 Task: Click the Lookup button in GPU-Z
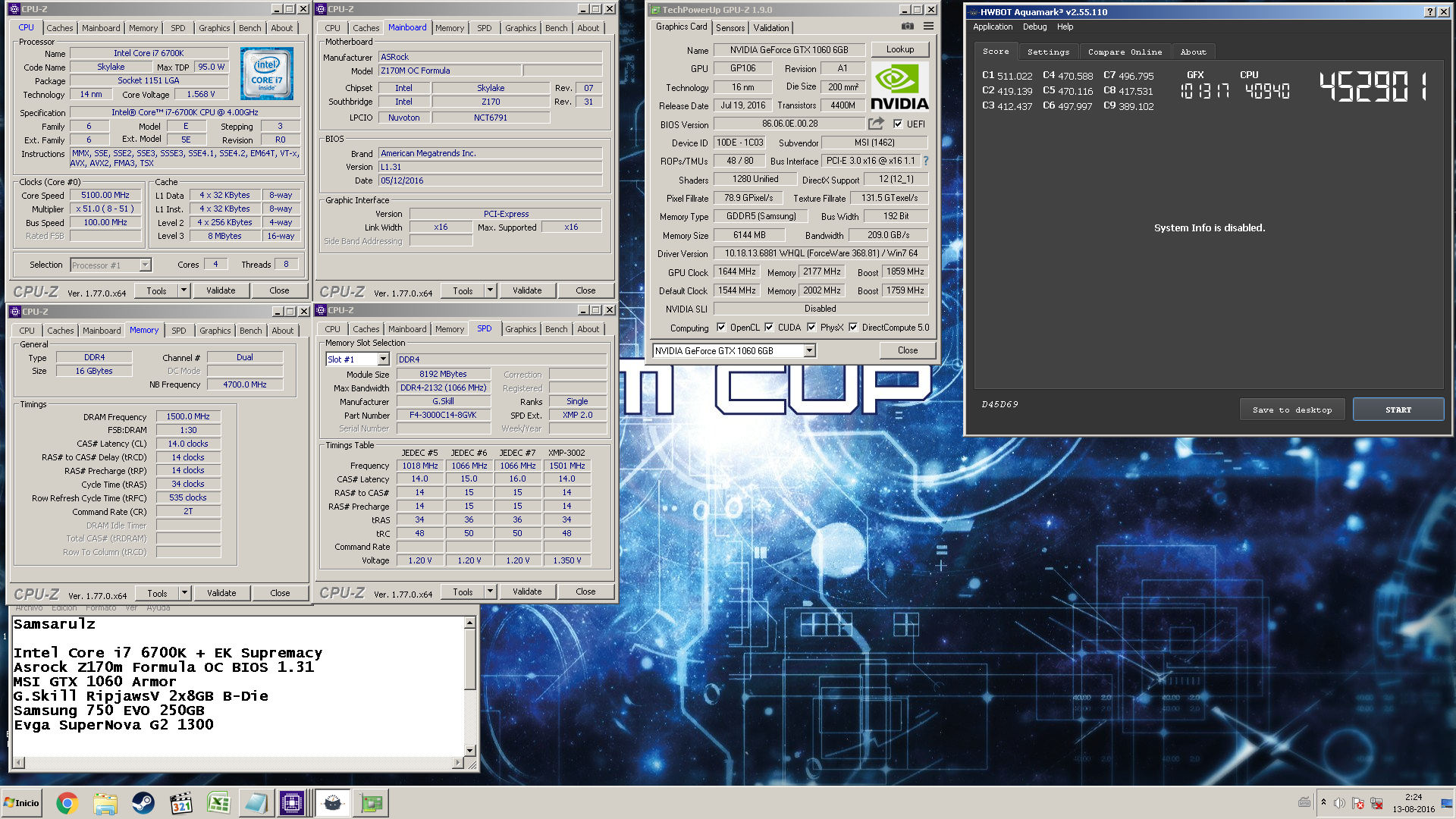tap(900, 49)
